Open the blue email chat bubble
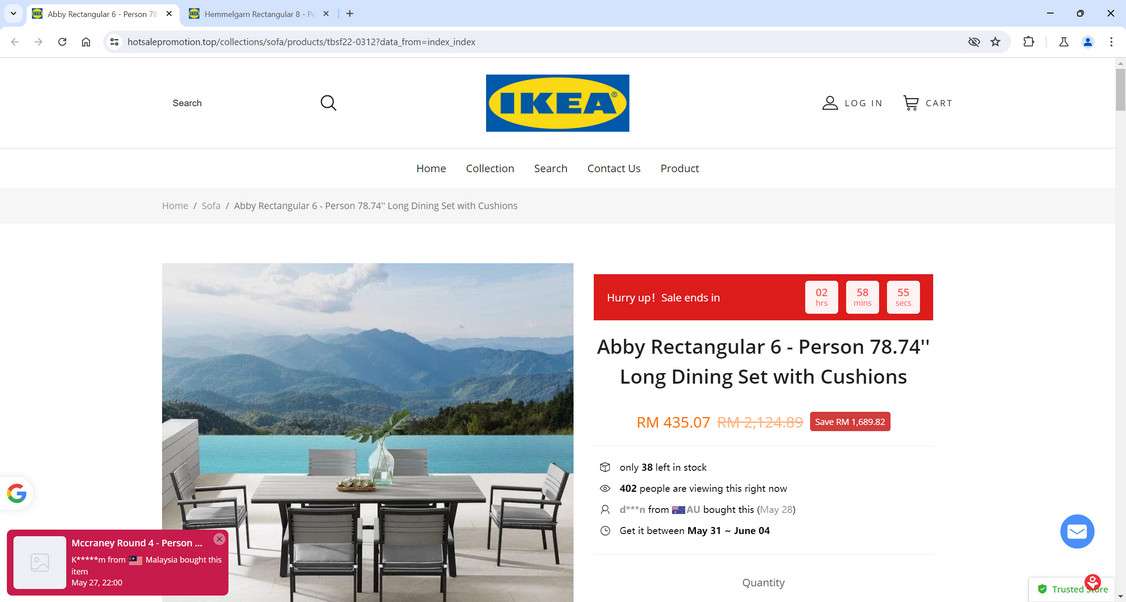 pyautogui.click(x=1077, y=532)
